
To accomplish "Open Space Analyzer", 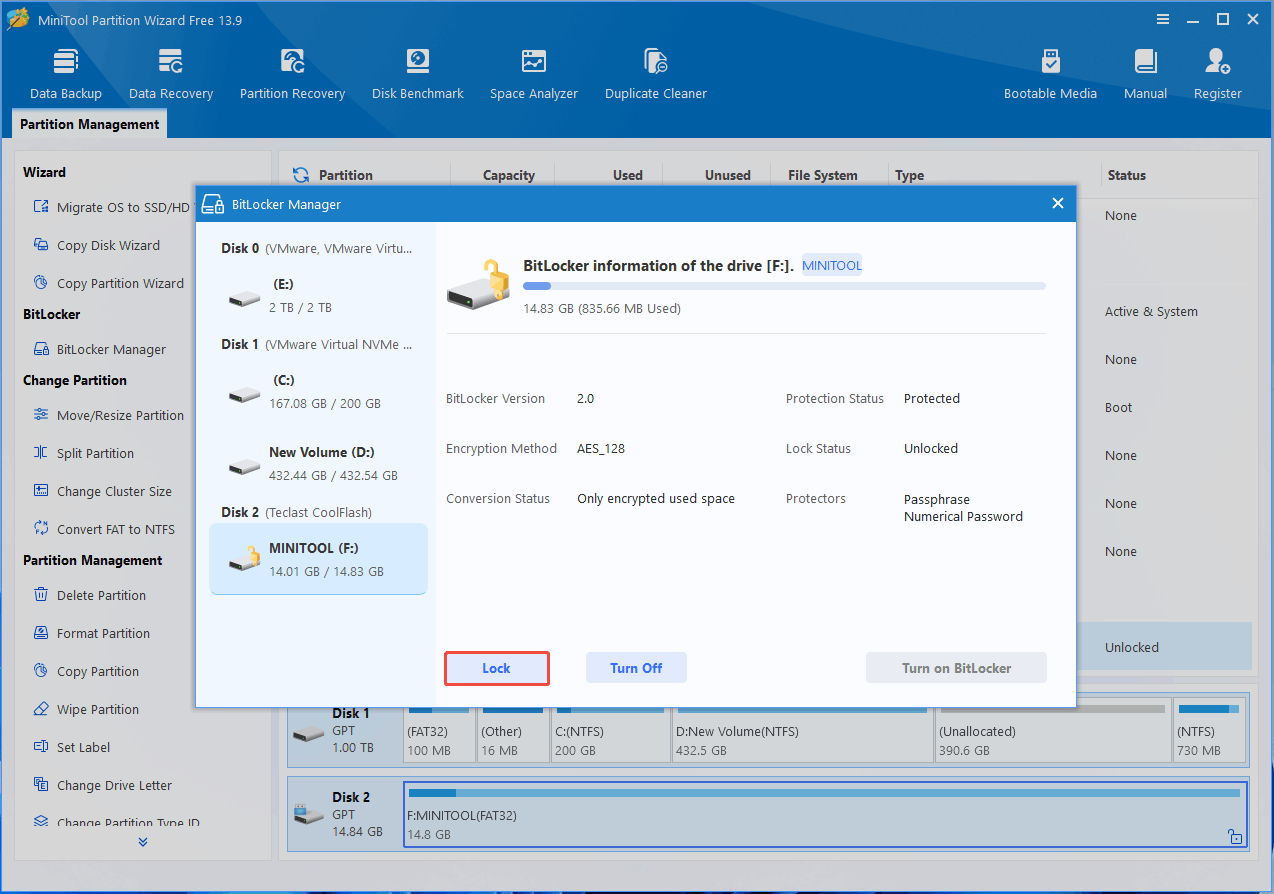I will 534,74.
